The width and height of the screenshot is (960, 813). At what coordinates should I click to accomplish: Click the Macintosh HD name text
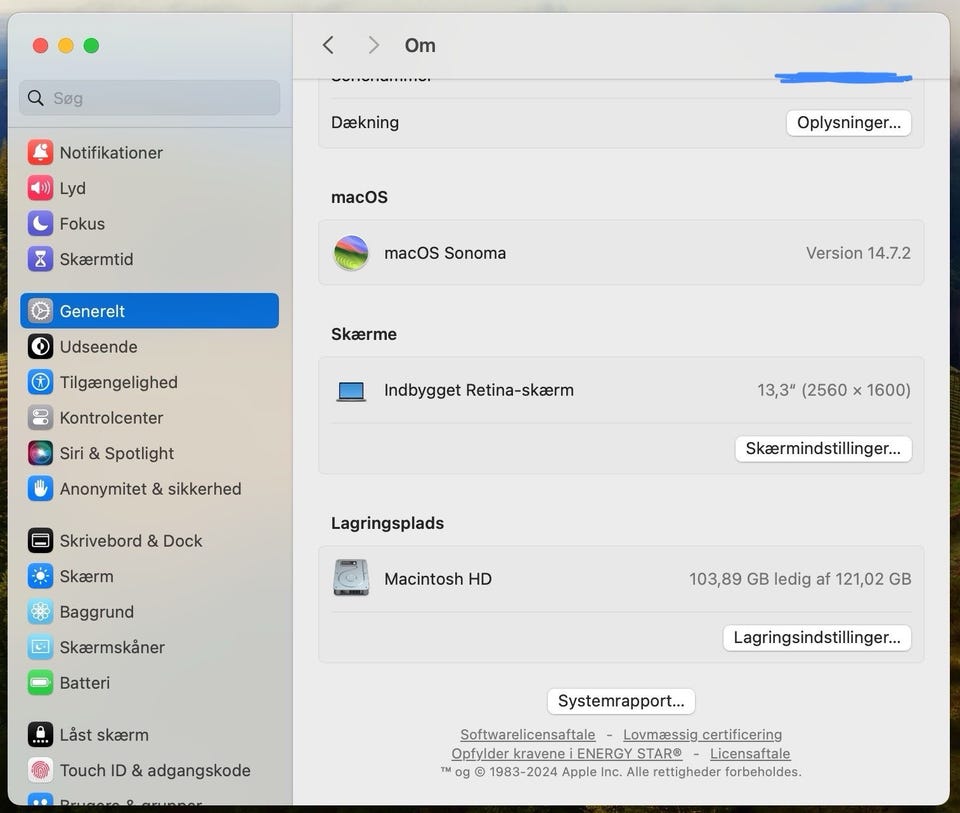(x=438, y=579)
